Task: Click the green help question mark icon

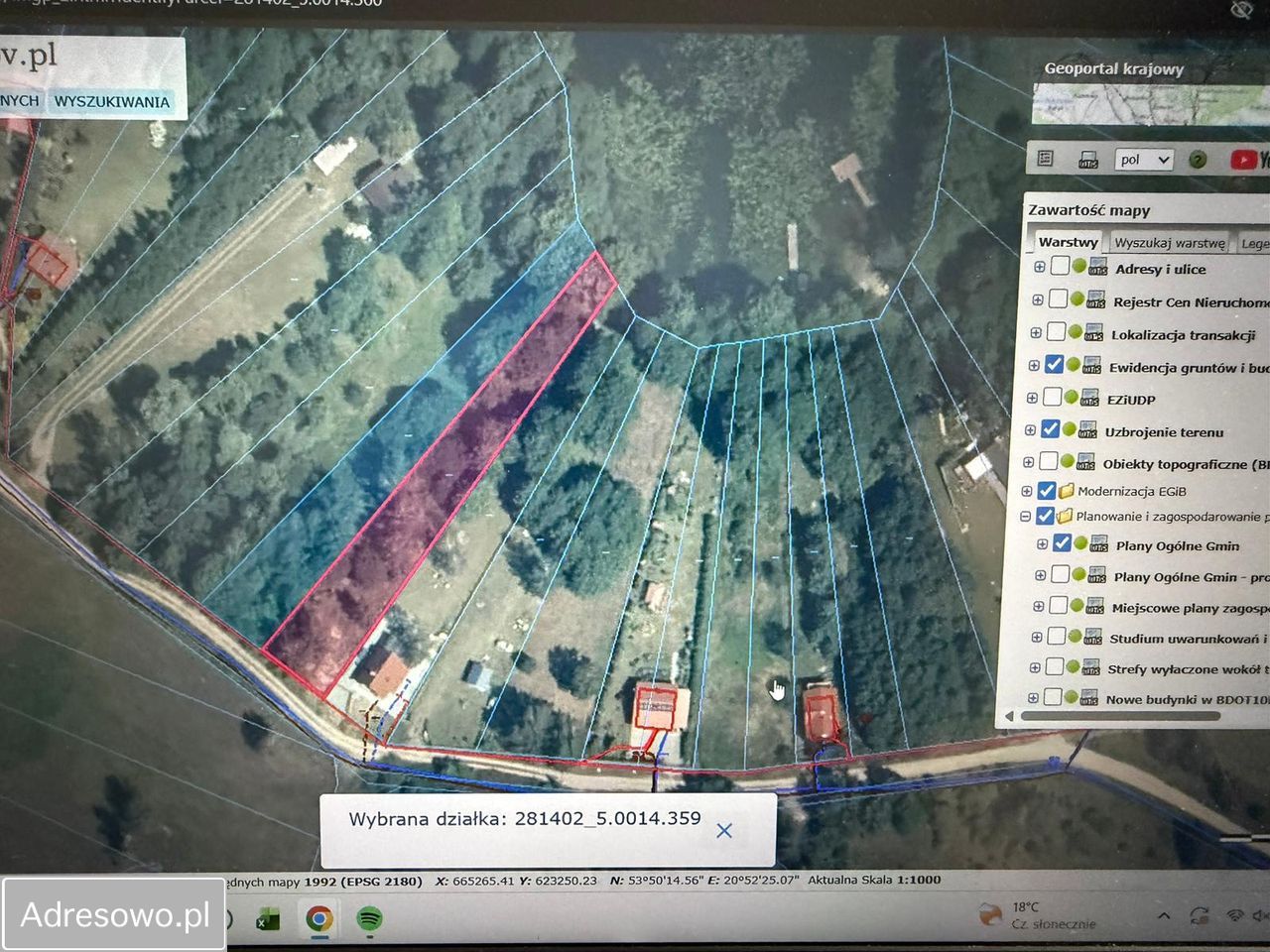Action: tap(1198, 160)
